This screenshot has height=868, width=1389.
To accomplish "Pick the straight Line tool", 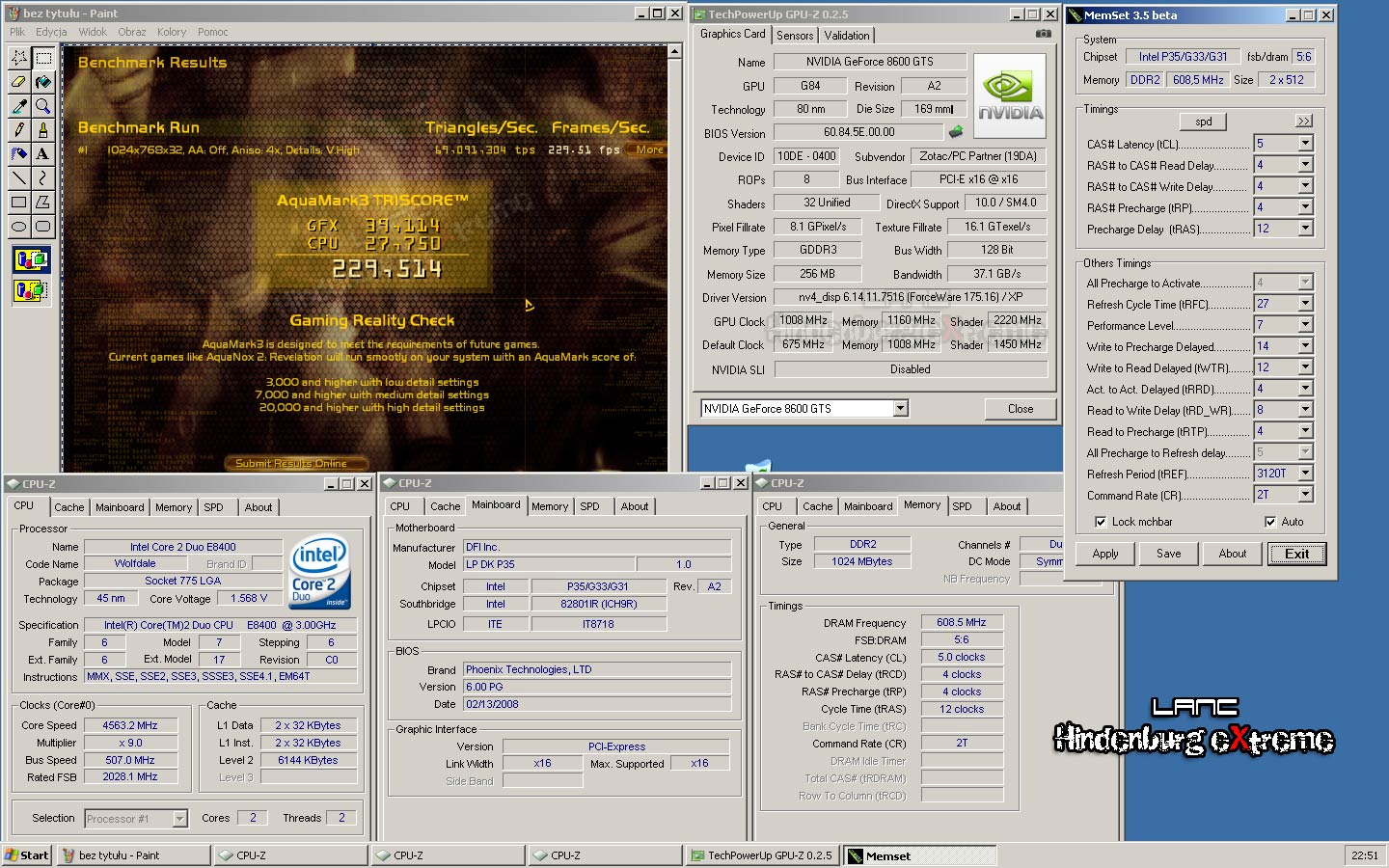I will pyautogui.click(x=18, y=178).
